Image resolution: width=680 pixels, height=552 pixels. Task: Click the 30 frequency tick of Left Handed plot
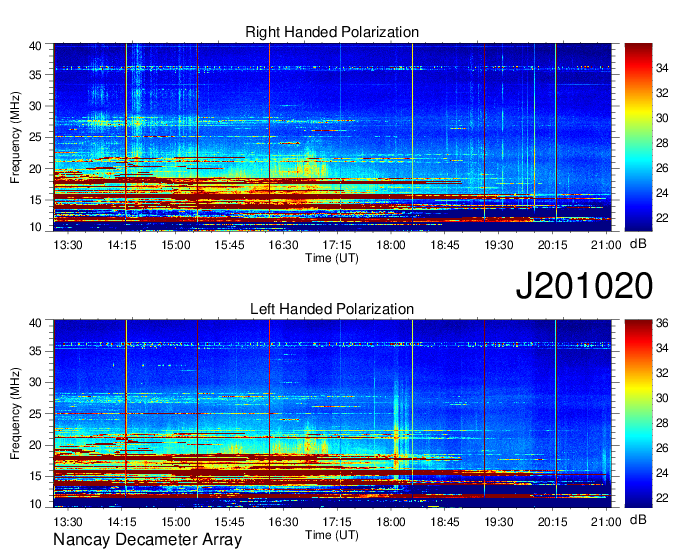(x=35, y=382)
